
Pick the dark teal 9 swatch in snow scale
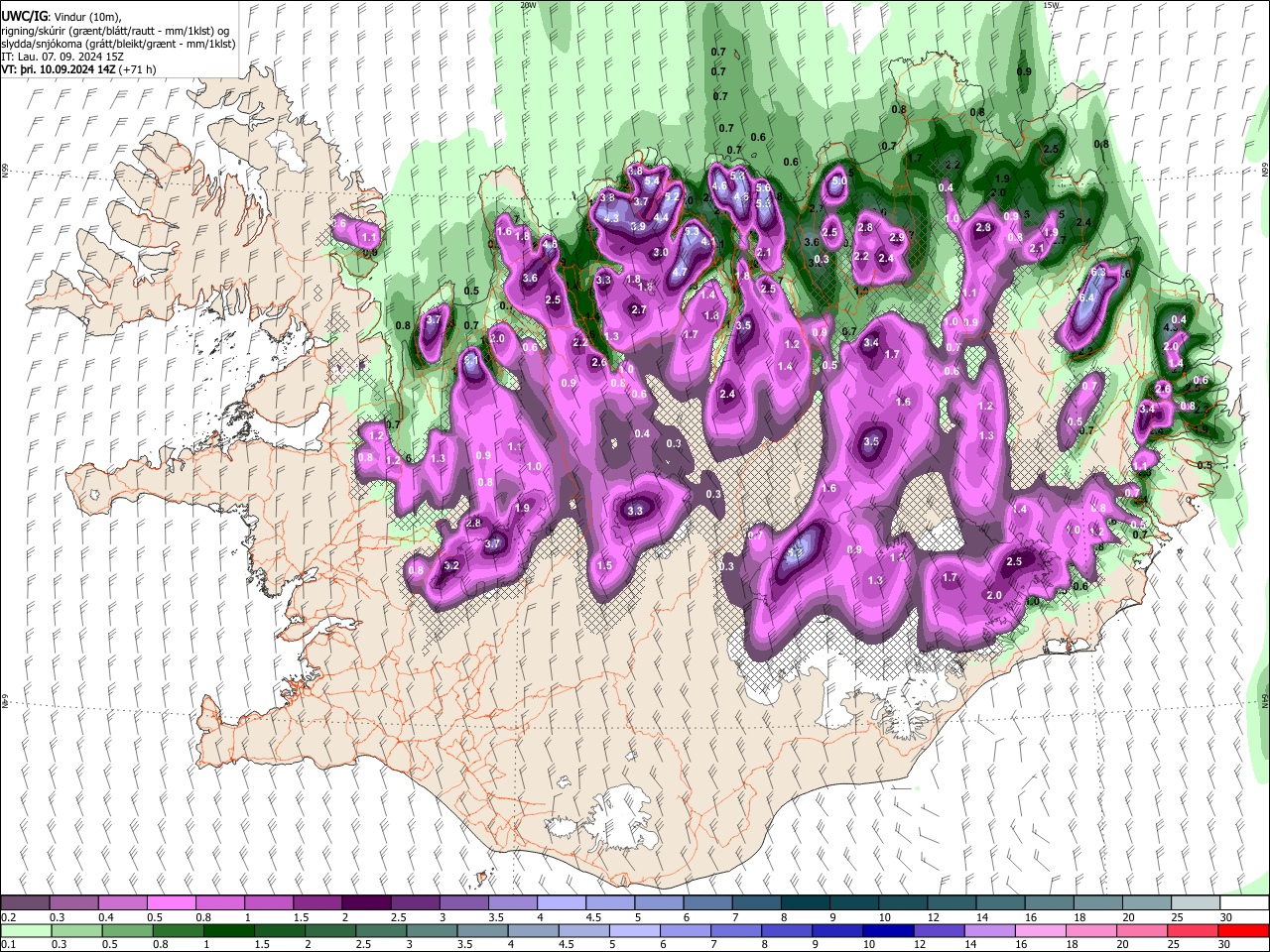[x=853, y=903]
